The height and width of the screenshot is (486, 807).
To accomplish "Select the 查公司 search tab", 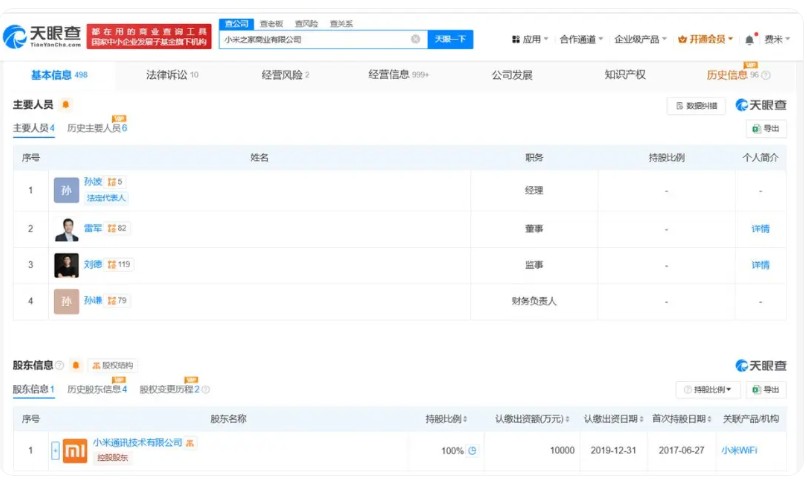I will point(236,24).
